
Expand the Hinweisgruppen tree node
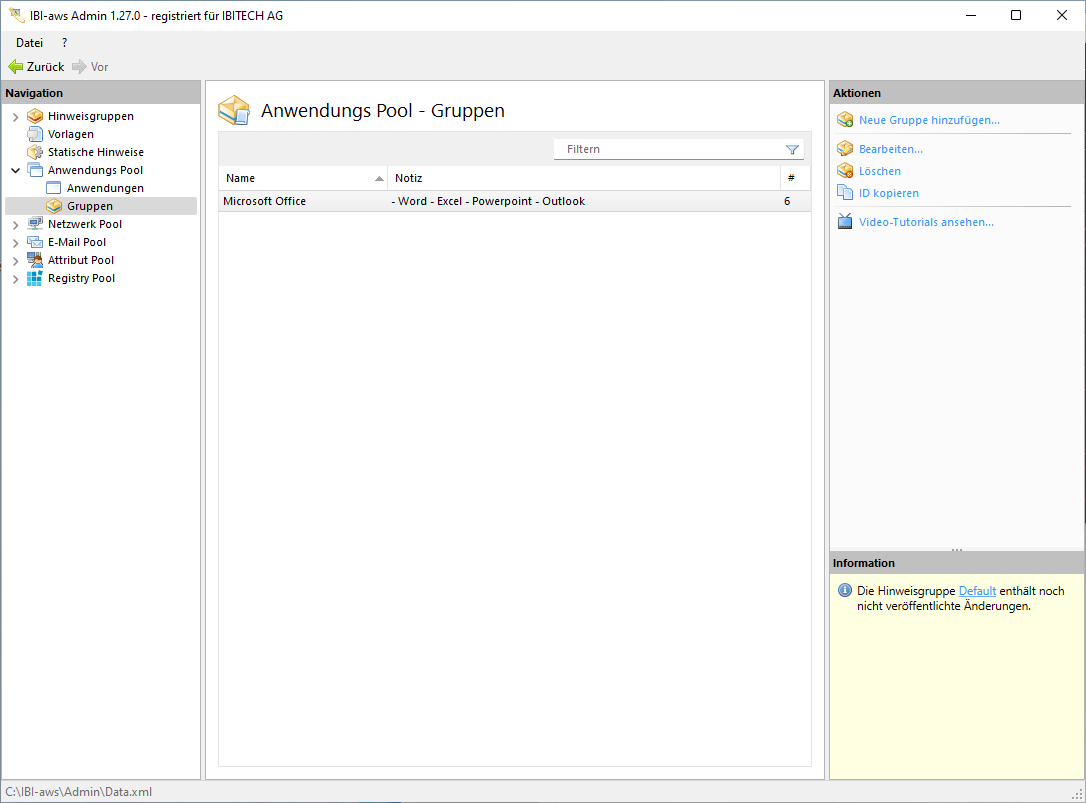(x=15, y=117)
